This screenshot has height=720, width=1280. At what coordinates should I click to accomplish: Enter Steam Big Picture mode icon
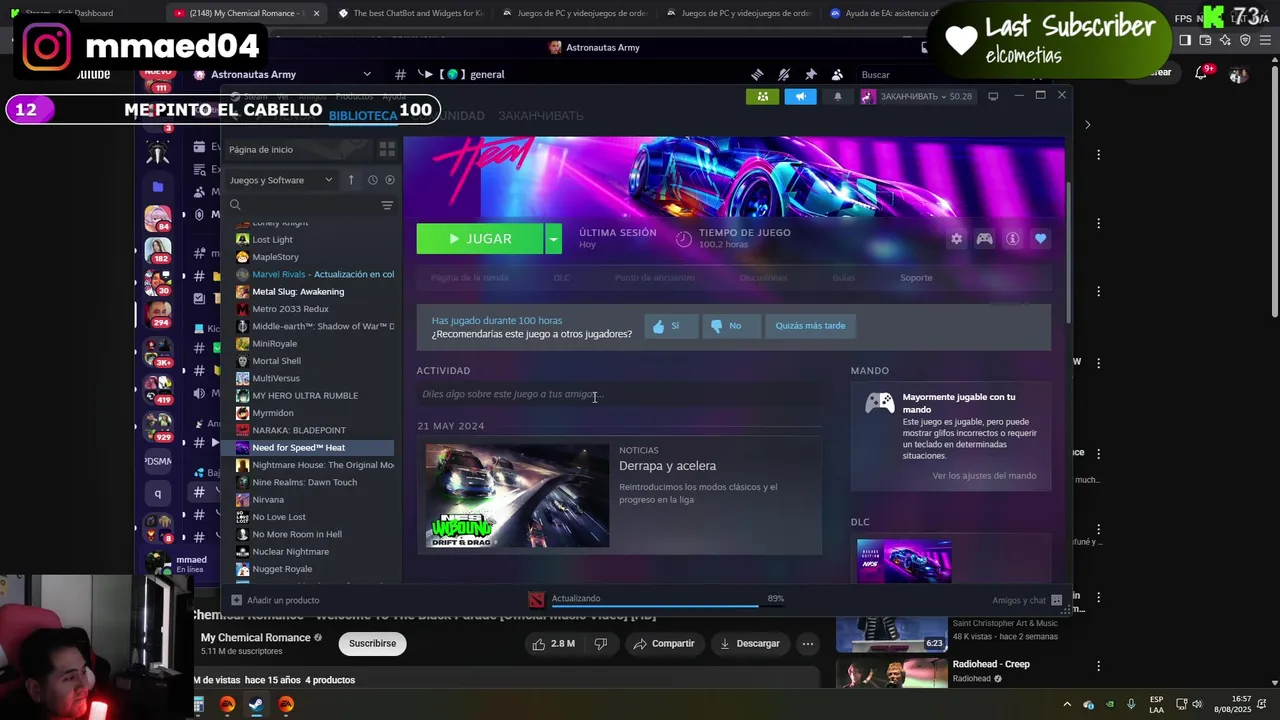(993, 96)
